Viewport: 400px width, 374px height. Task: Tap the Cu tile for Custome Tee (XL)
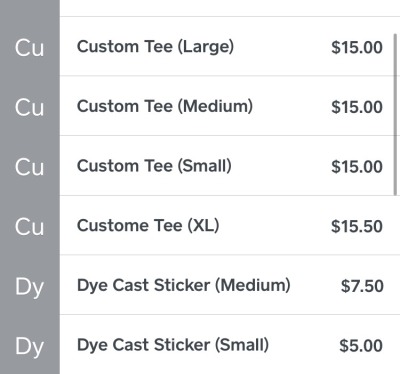point(30,225)
